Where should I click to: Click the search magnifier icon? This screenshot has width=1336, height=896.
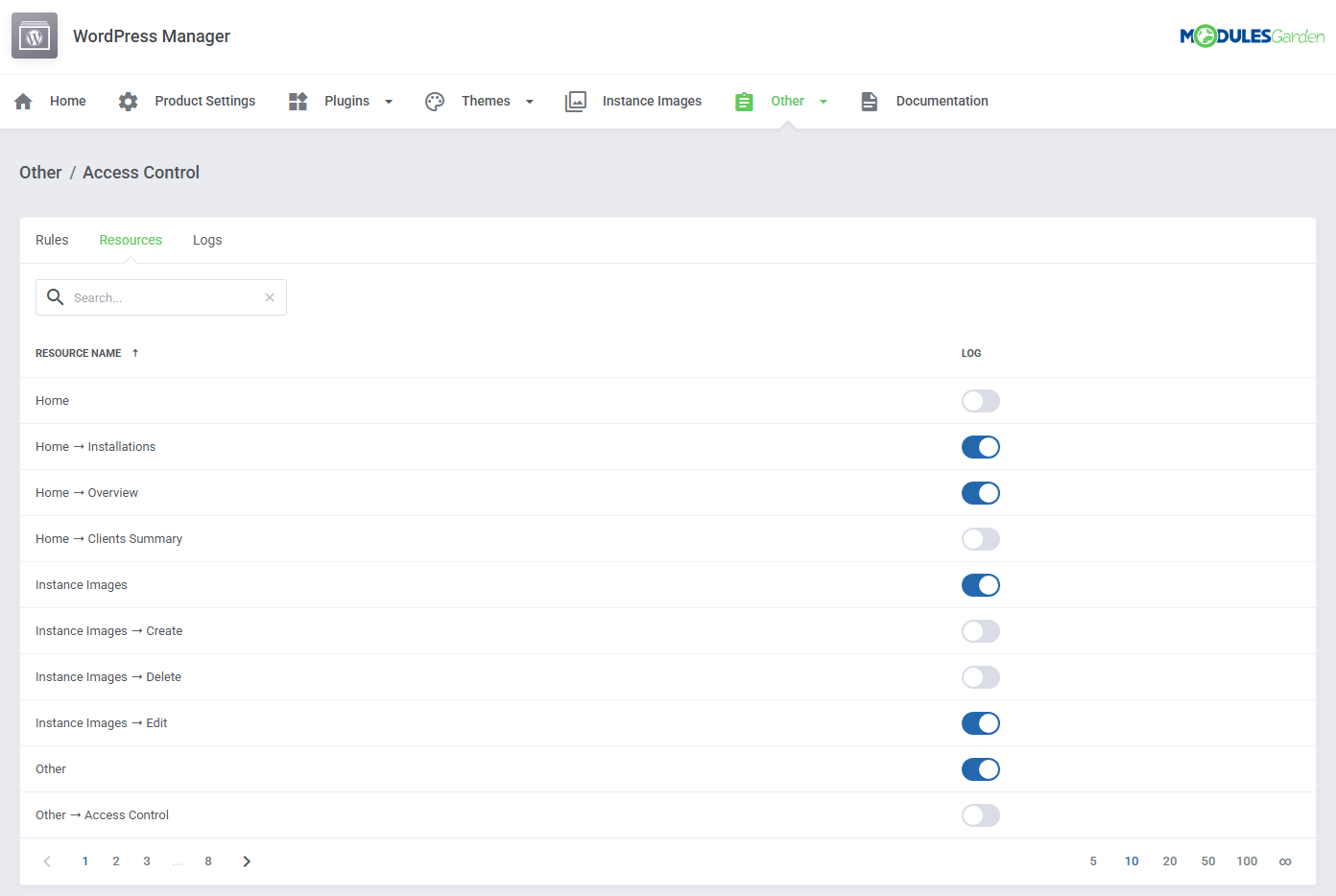click(x=55, y=297)
